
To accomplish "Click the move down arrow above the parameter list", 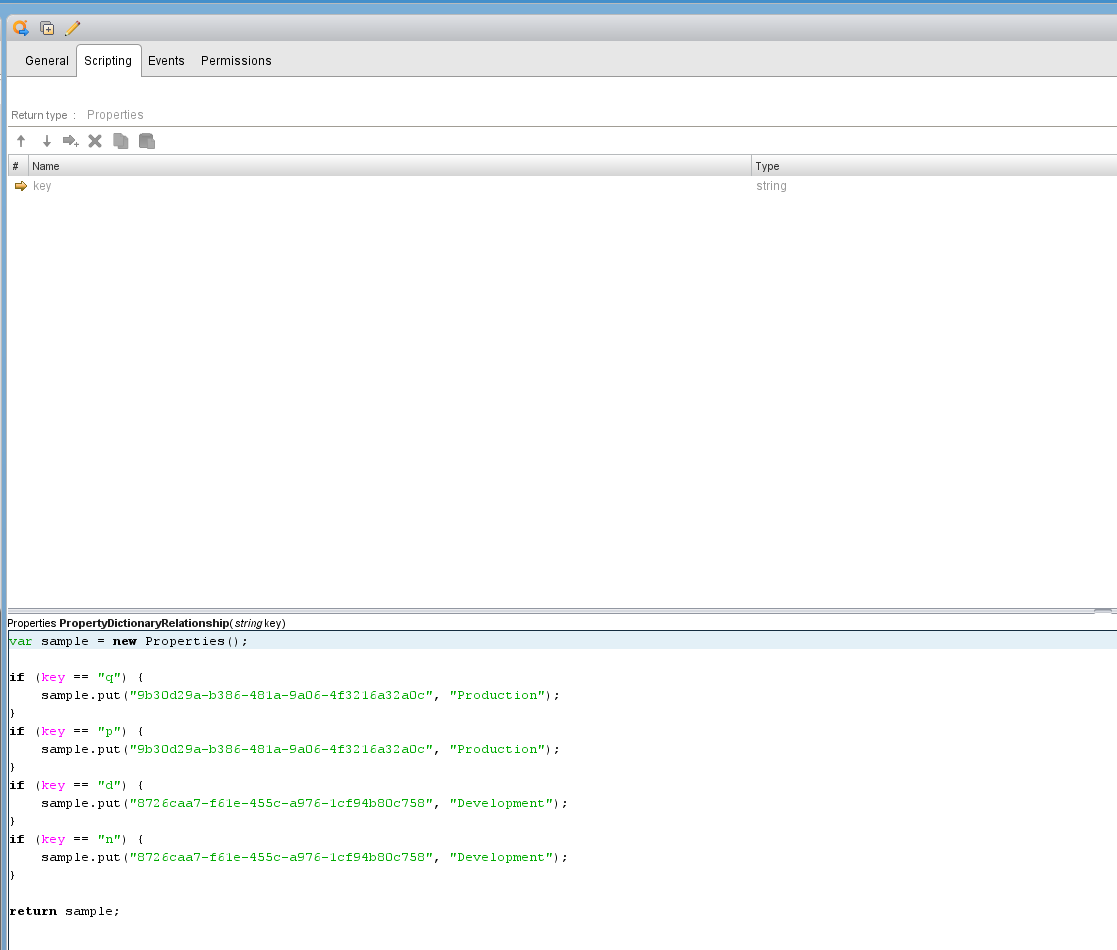I will 46,140.
